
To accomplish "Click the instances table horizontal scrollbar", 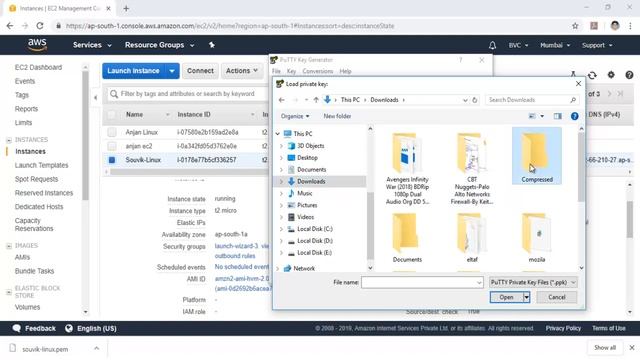I will click(x=188, y=172).
